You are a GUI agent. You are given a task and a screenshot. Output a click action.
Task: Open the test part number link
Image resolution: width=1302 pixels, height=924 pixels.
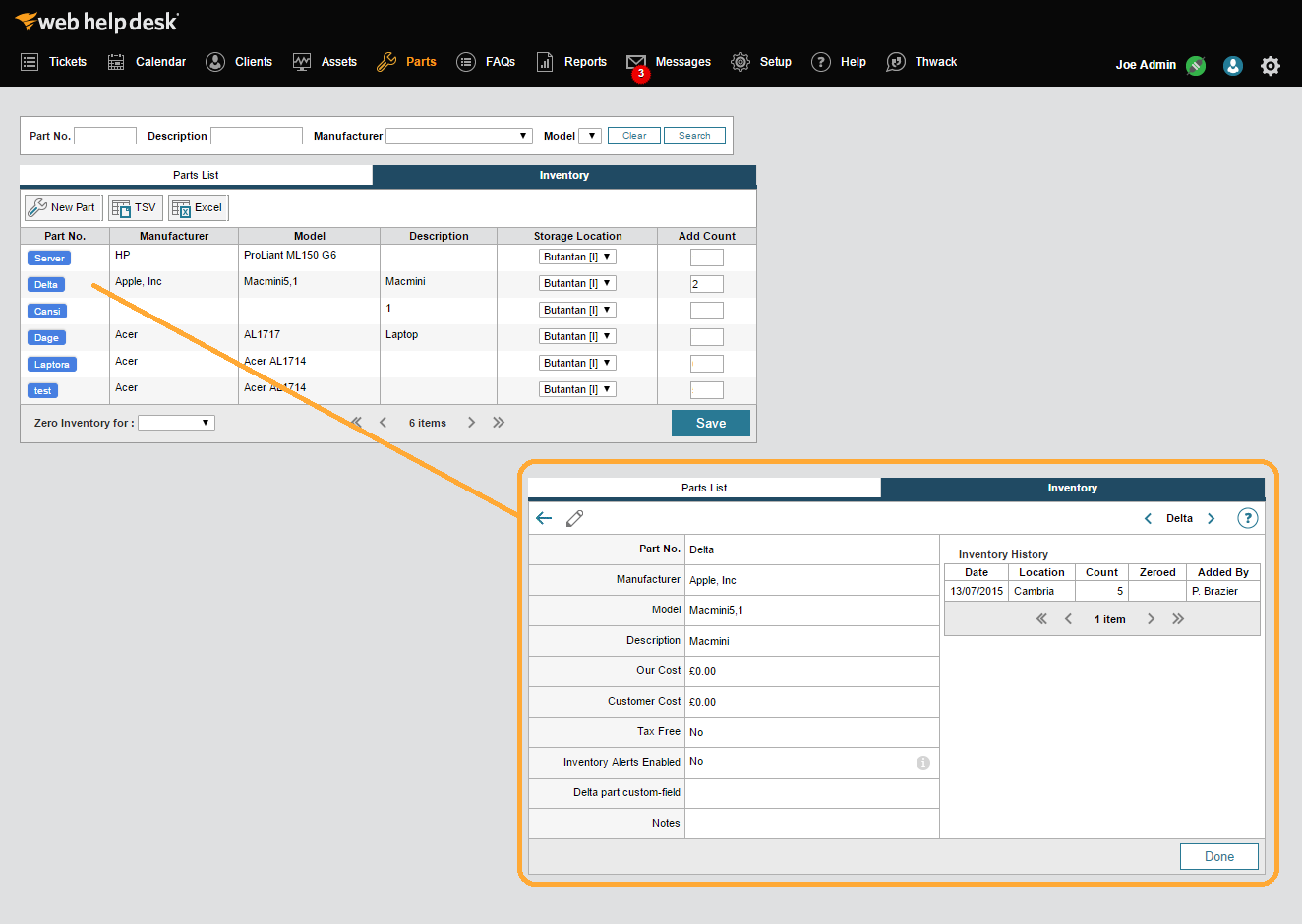point(43,390)
